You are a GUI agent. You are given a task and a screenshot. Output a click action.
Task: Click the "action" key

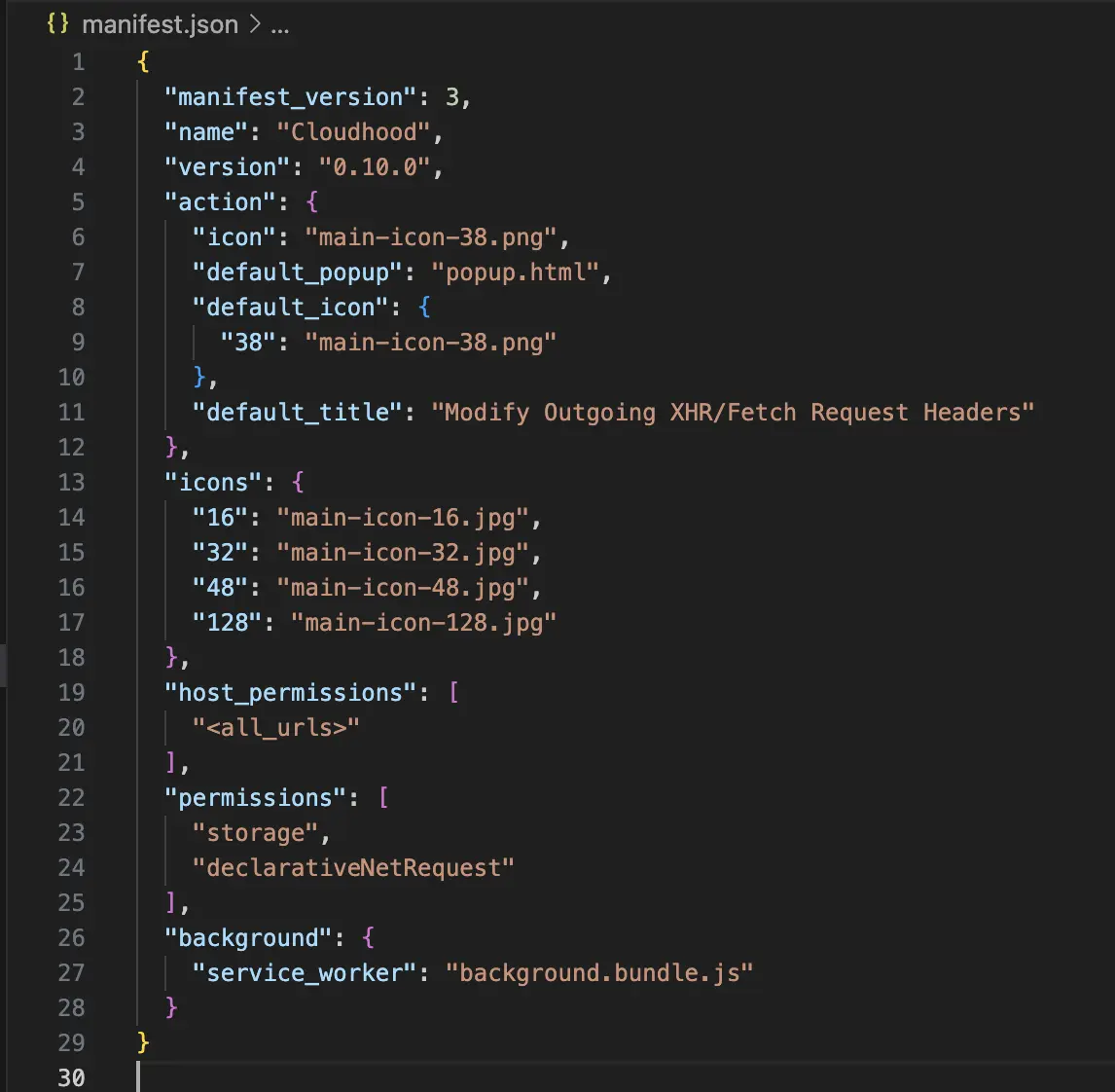pyautogui.click(x=220, y=202)
